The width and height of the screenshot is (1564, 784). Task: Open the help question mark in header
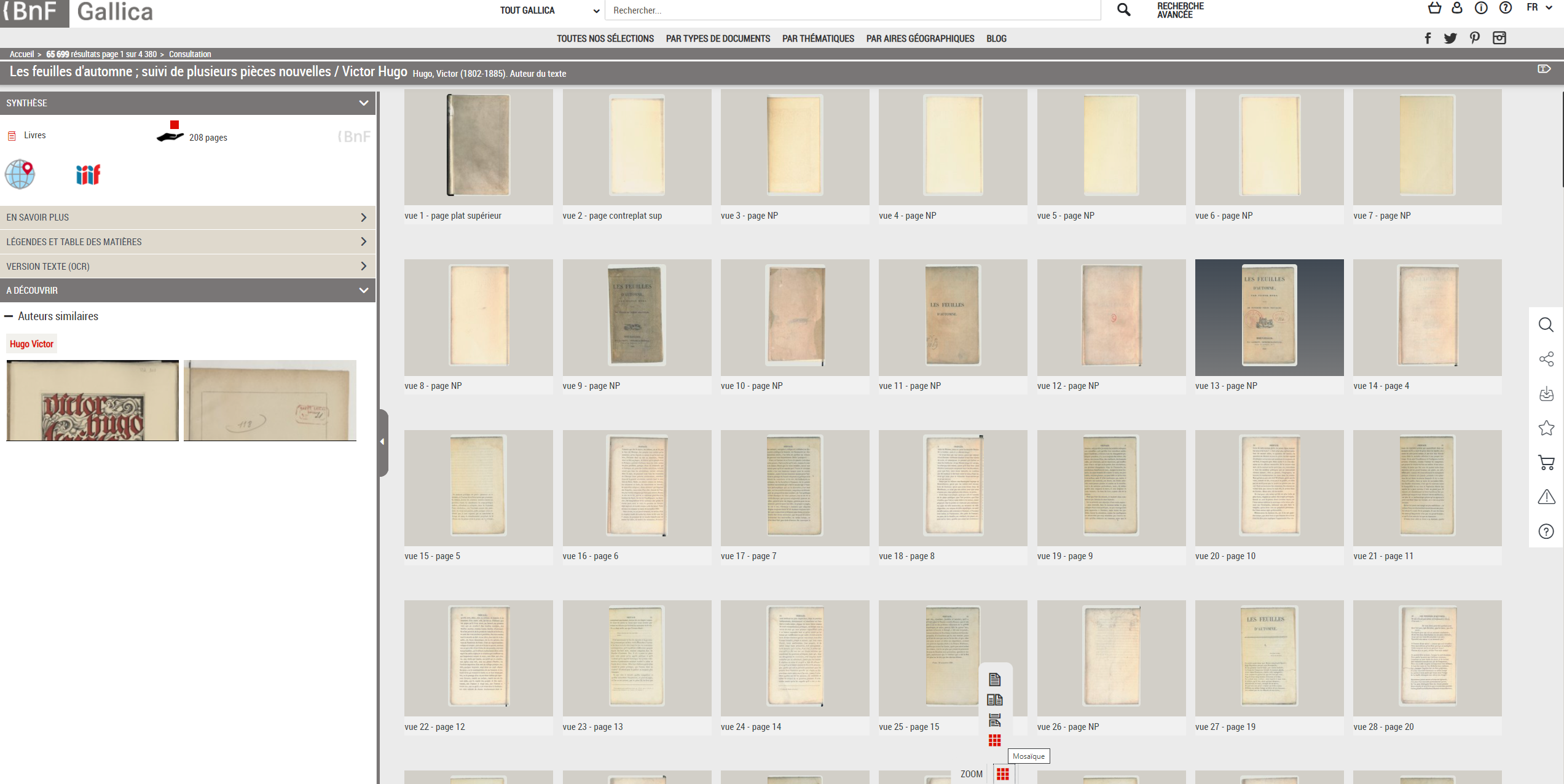coord(1505,8)
